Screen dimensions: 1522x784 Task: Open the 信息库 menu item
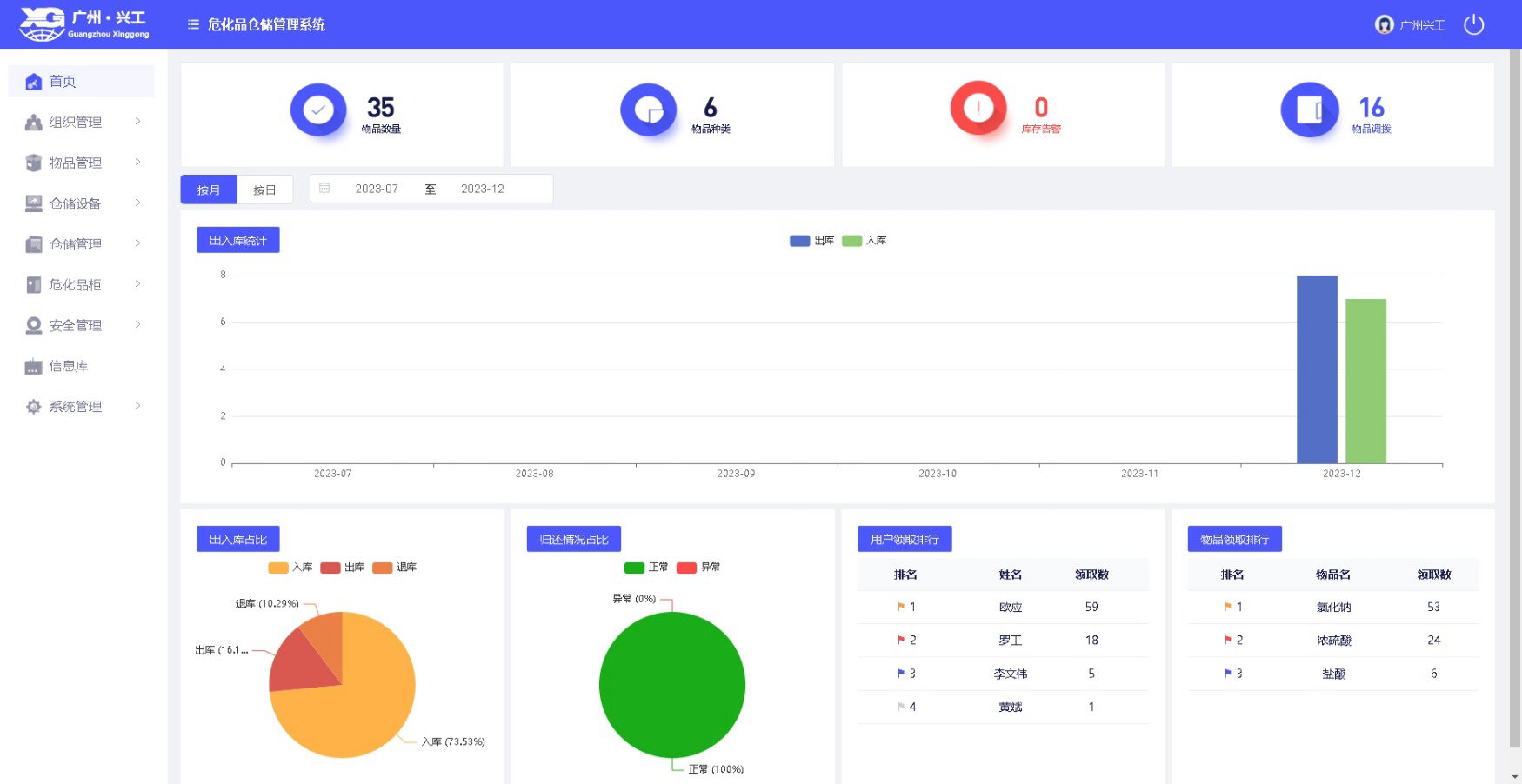pyautogui.click(x=68, y=366)
